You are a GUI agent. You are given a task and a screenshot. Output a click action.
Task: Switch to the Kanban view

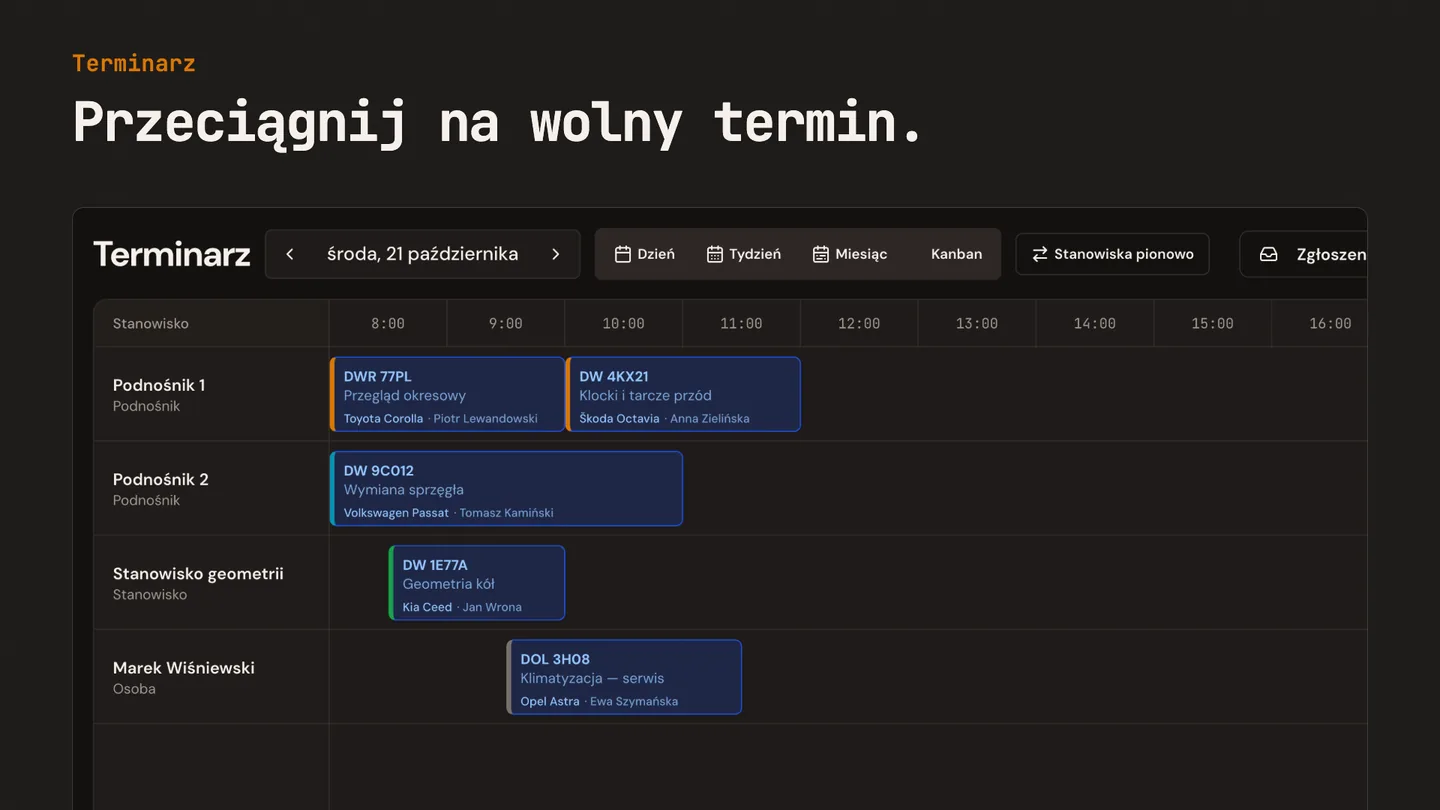pos(956,254)
